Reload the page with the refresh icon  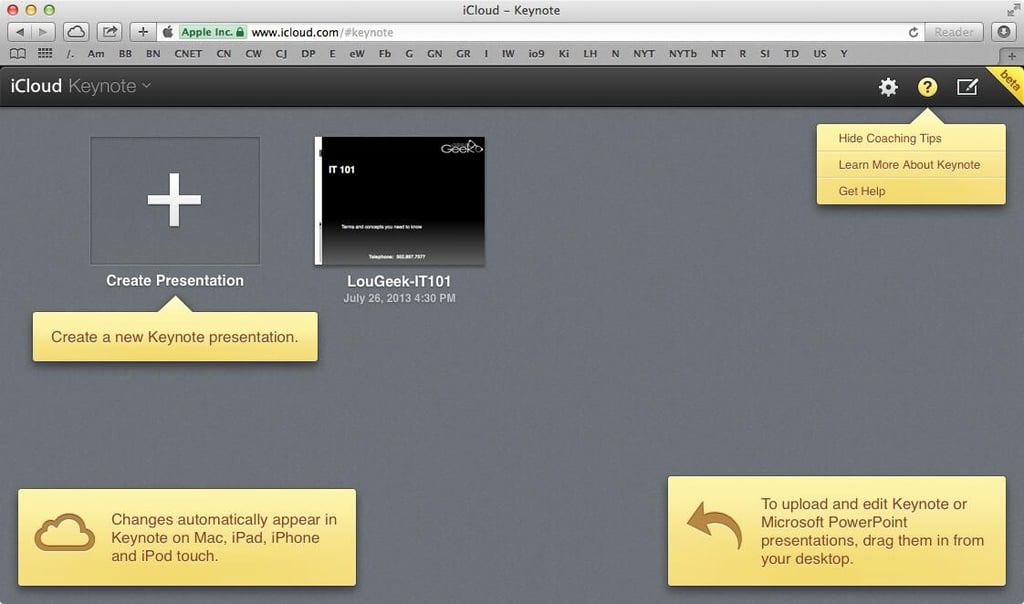click(913, 32)
